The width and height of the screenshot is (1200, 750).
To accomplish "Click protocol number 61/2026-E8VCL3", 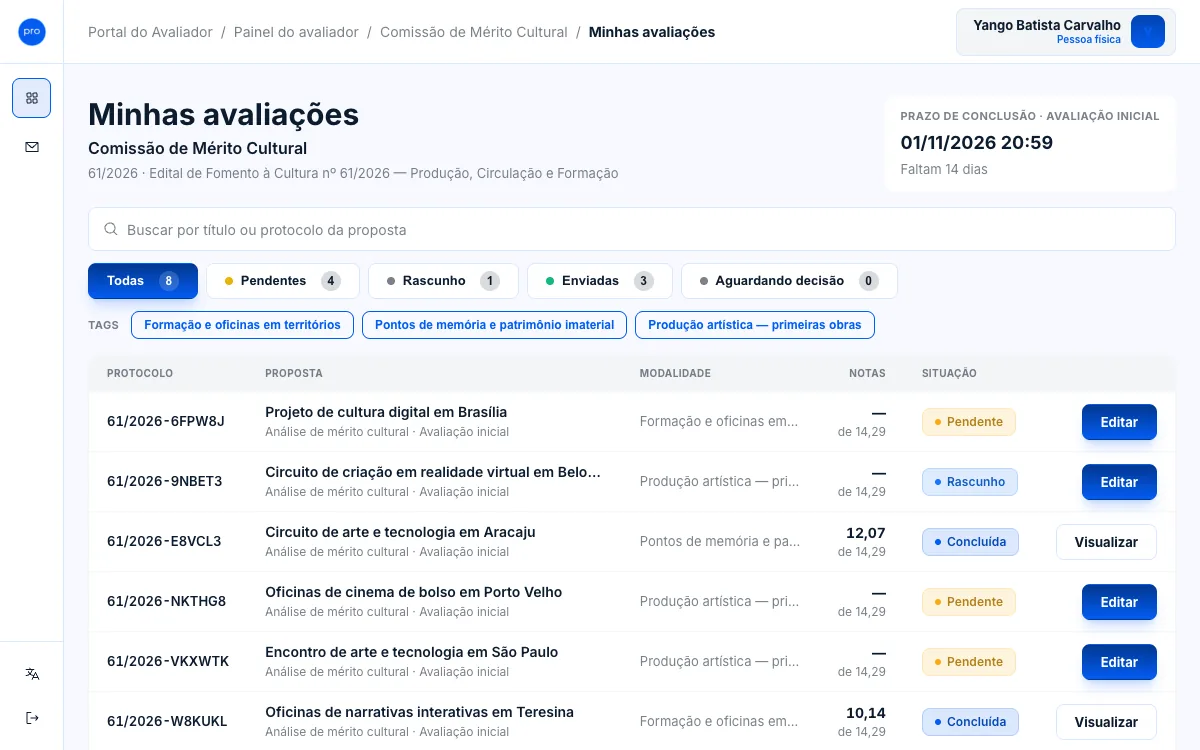I will (164, 541).
